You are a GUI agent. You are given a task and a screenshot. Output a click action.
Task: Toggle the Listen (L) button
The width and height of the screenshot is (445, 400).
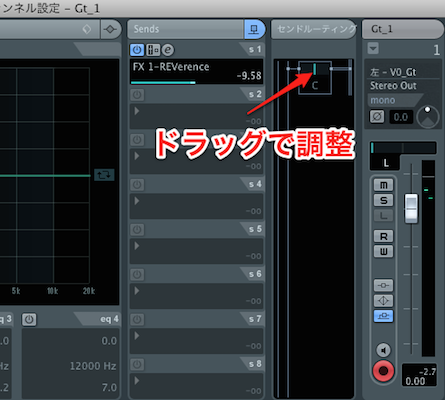coord(384,216)
